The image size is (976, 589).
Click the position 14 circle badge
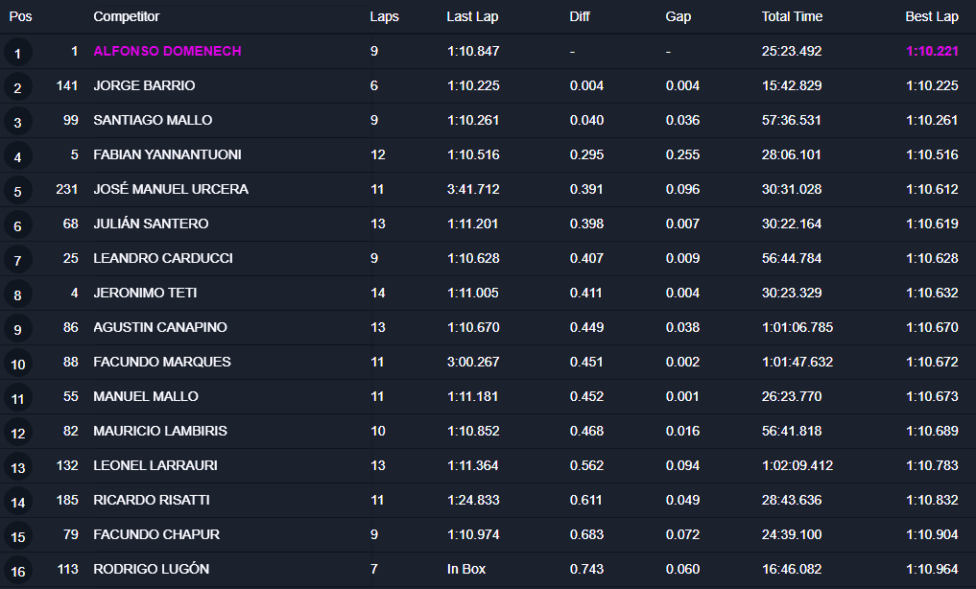17,502
